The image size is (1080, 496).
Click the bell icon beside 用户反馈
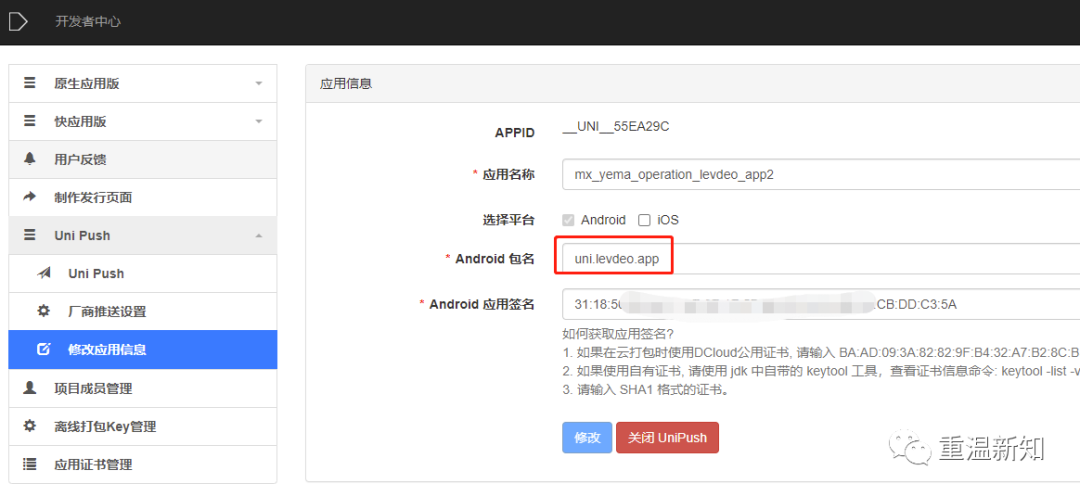pos(30,159)
